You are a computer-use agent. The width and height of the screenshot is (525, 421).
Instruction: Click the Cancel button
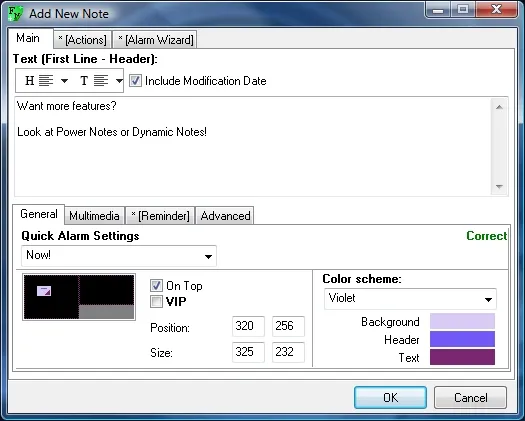pyautogui.click(x=470, y=398)
